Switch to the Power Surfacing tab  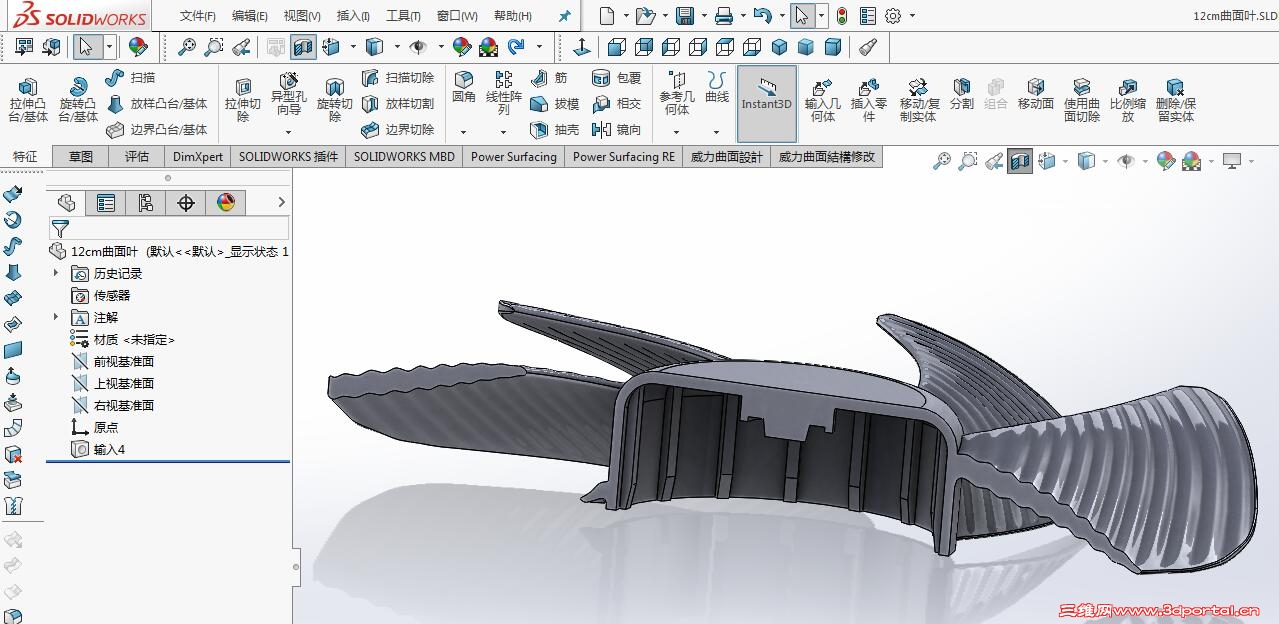[513, 157]
